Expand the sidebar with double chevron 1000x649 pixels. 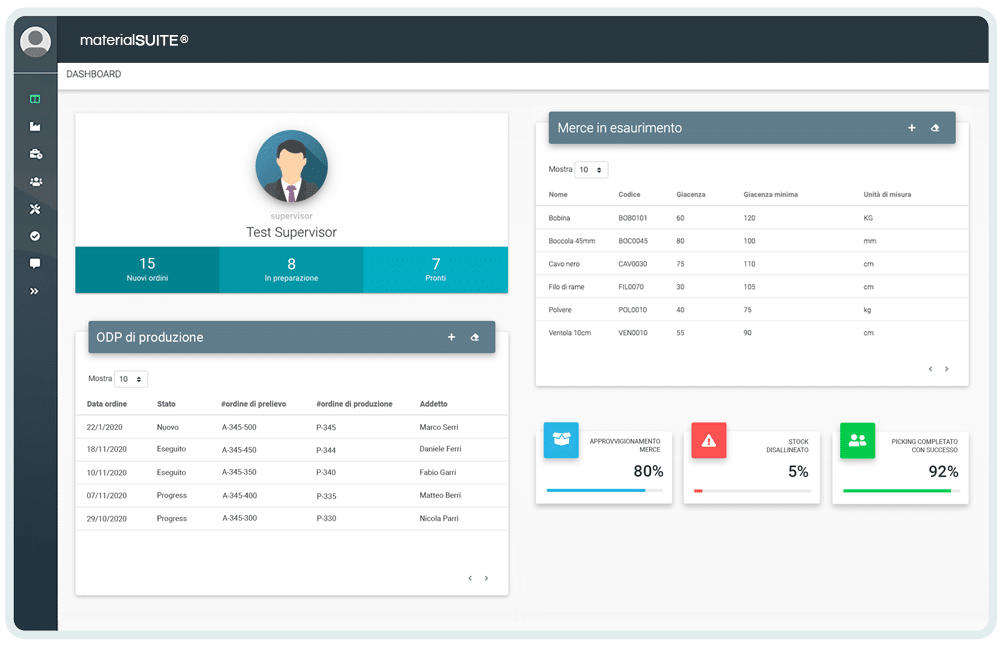pyautogui.click(x=35, y=291)
